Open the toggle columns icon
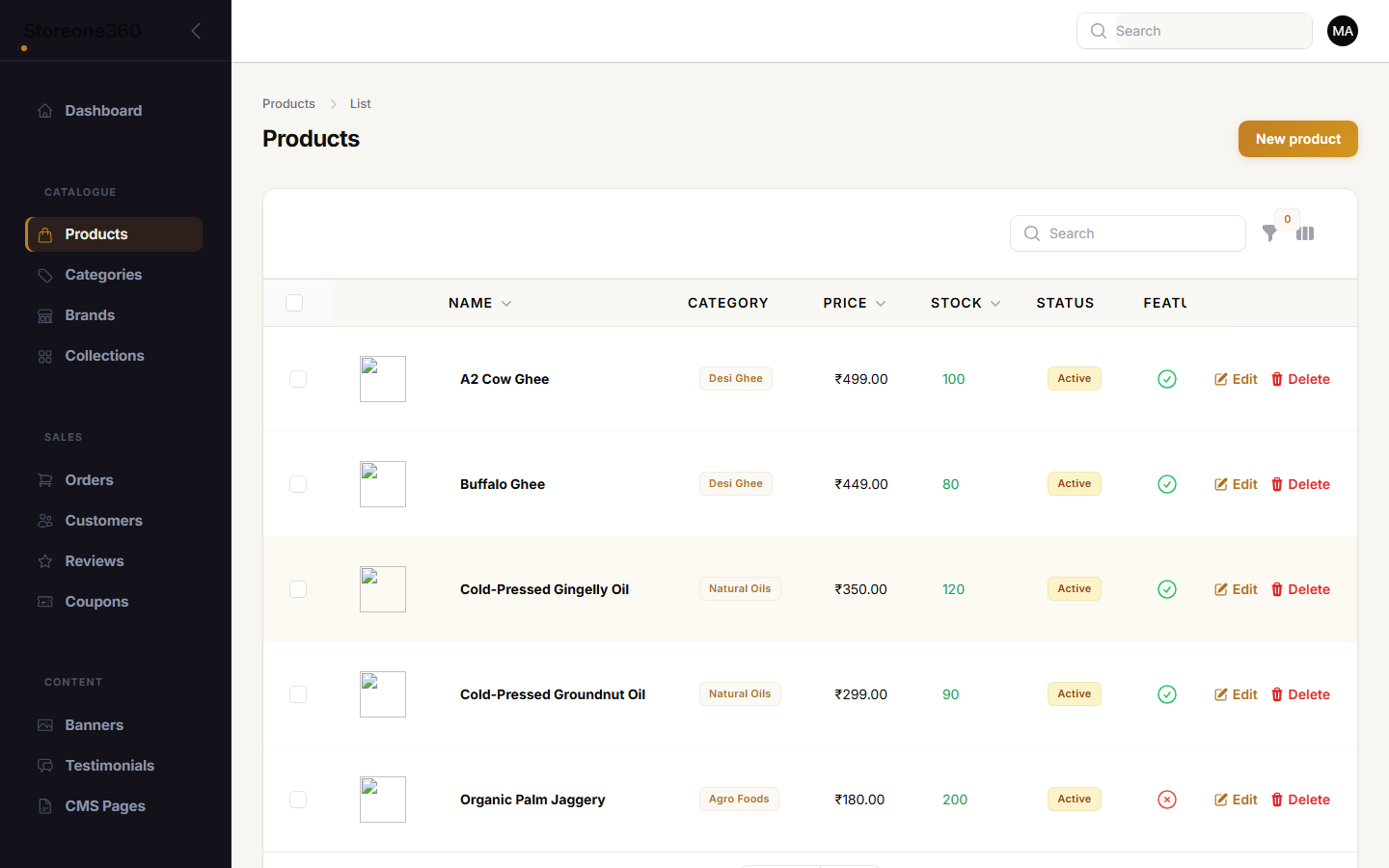Viewport: 1389px width, 868px height. 1305,233
